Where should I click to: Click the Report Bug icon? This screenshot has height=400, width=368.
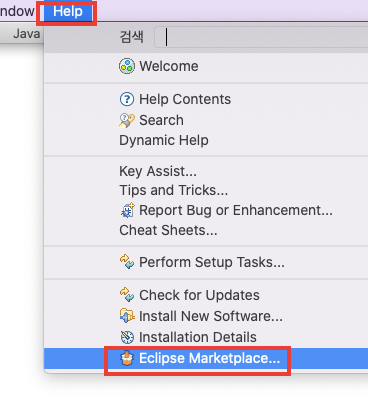pyautogui.click(x=127, y=211)
